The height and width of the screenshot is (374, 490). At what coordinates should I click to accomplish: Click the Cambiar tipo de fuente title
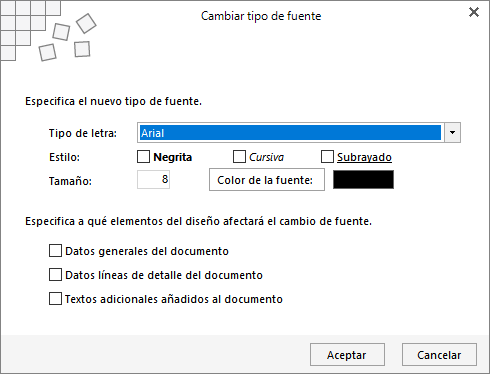click(261, 16)
